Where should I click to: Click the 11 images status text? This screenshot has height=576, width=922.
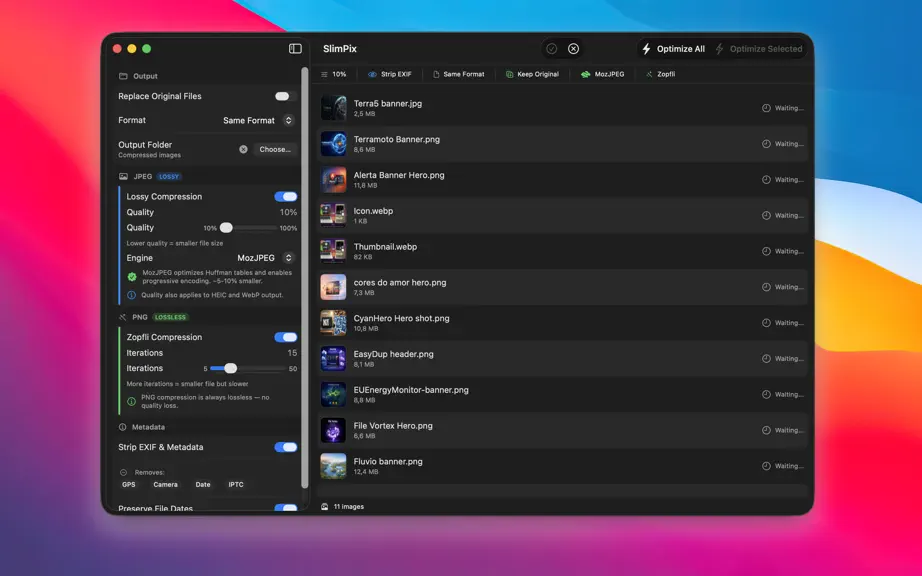tap(349, 507)
